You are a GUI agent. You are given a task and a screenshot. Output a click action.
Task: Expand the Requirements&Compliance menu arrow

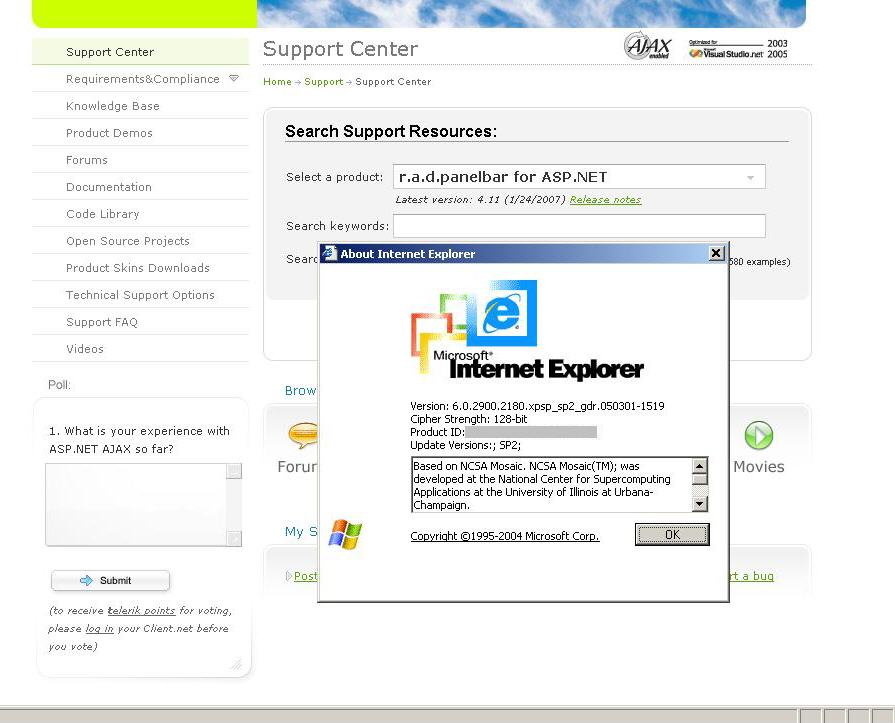(234, 78)
